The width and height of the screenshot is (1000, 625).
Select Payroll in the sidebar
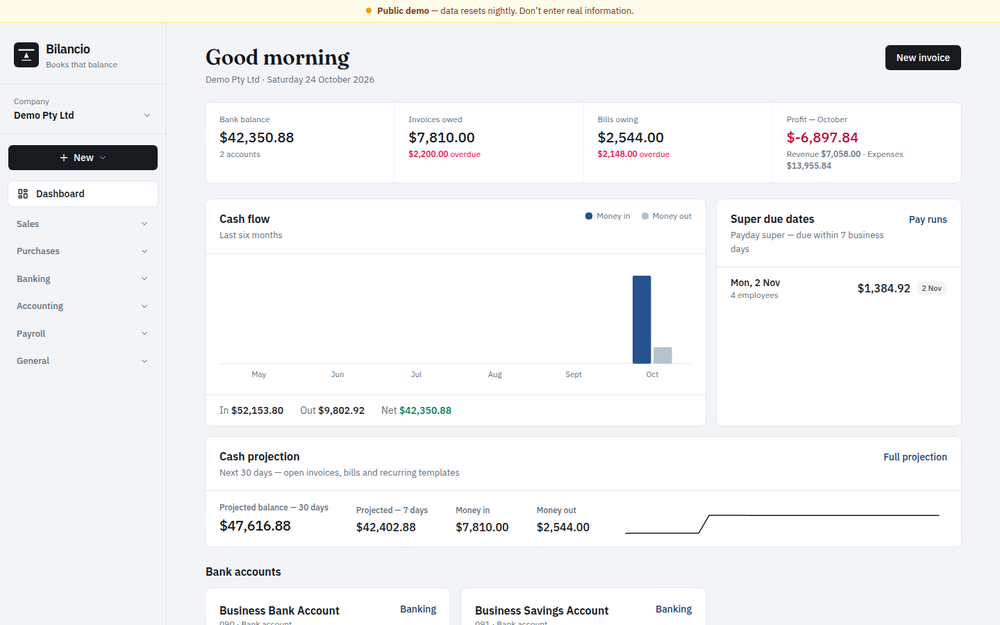point(83,334)
